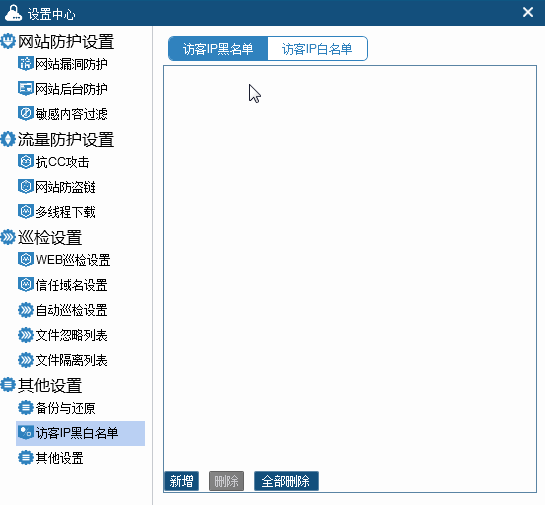The image size is (545, 505).
Task: Open 文件隔离列表 settings
Action: pos(63,360)
